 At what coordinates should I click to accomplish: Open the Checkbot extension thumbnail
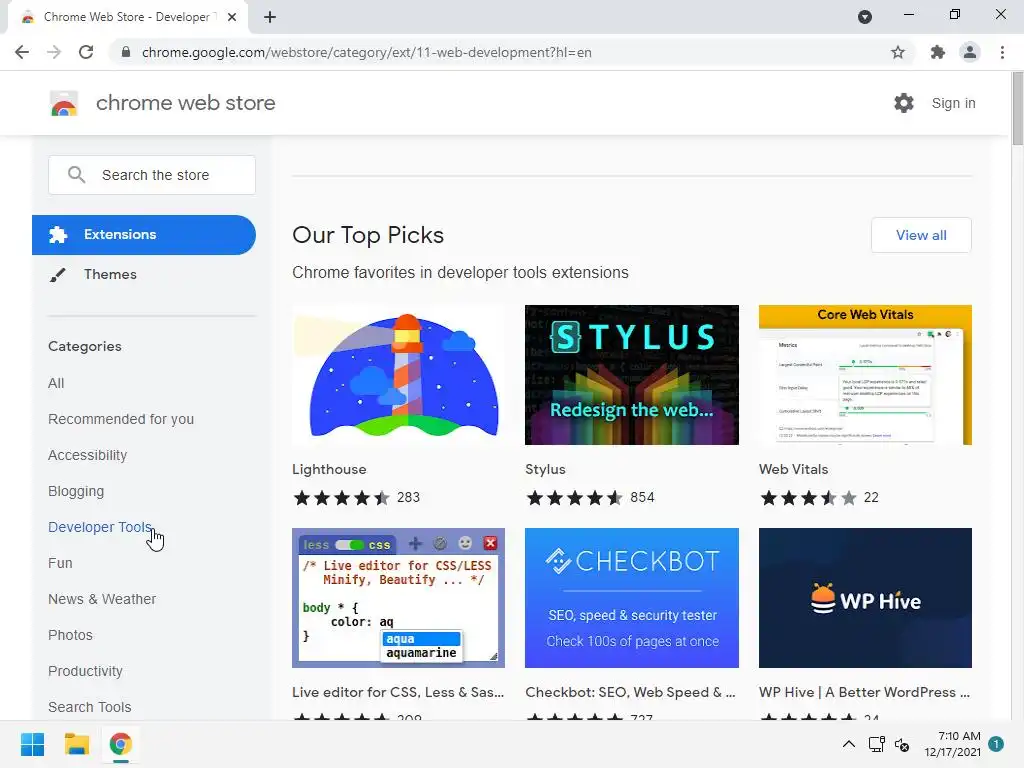pyautogui.click(x=632, y=598)
